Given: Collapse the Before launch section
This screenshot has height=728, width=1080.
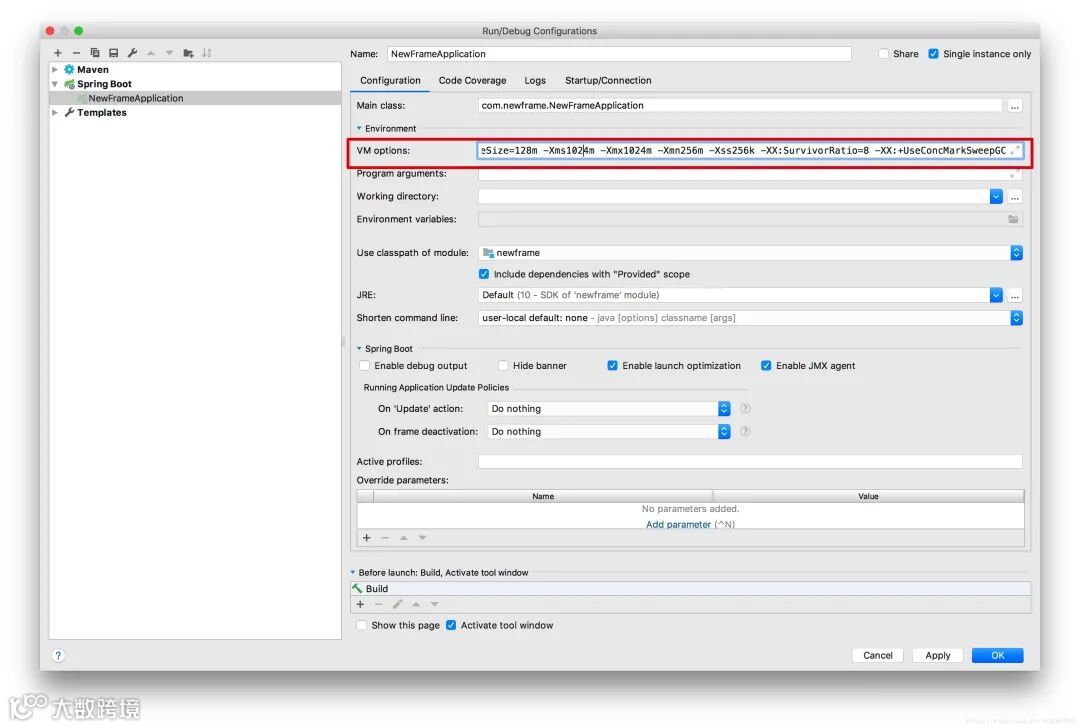Looking at the screenshot, I should 353,573.
